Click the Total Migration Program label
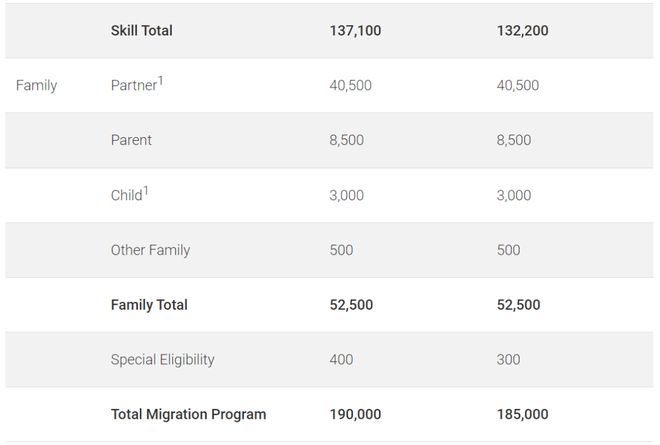This screenshot has width=660, height=445. (188, 414)
